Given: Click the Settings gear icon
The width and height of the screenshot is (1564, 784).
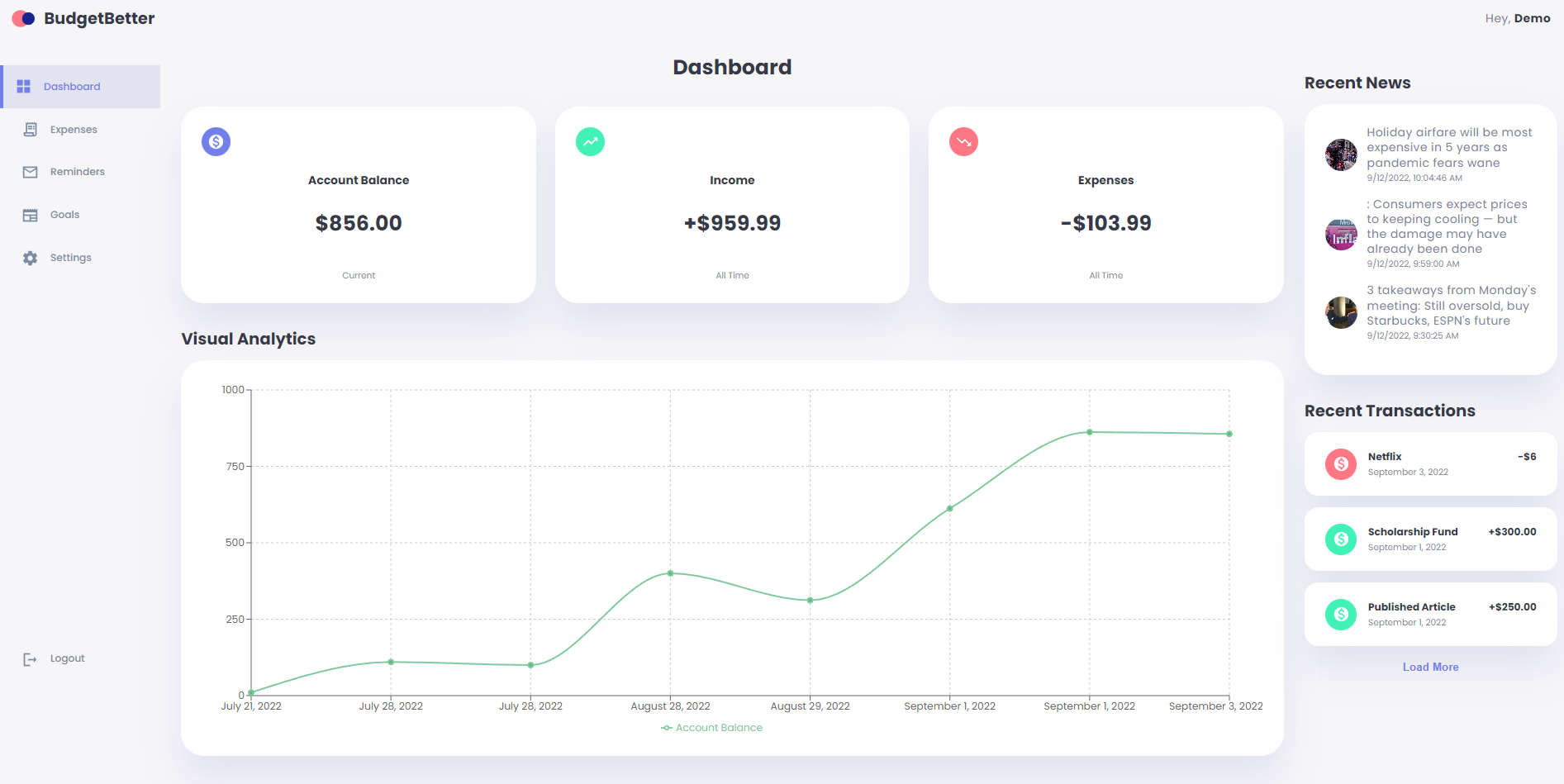Looking at the screenshot, I should tap(30, 257).
